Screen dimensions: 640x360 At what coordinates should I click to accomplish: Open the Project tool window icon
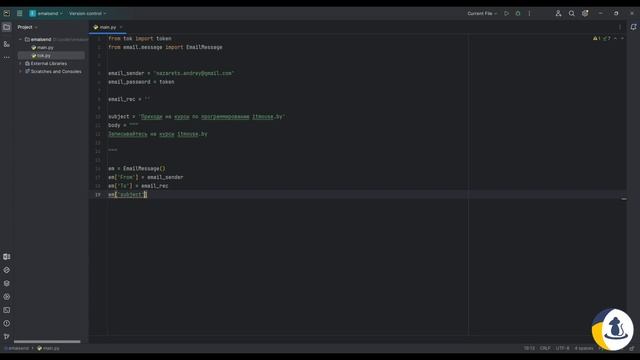coord(7,27)
